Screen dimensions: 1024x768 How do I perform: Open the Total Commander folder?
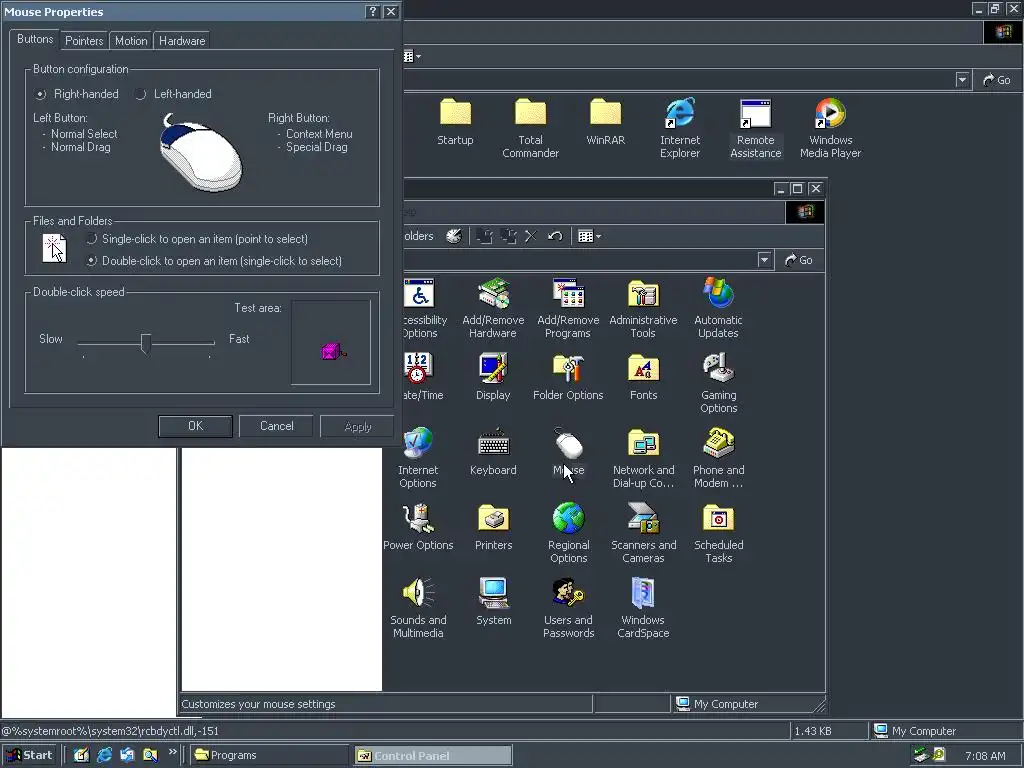pyautogui.click(x=530, y=128)
